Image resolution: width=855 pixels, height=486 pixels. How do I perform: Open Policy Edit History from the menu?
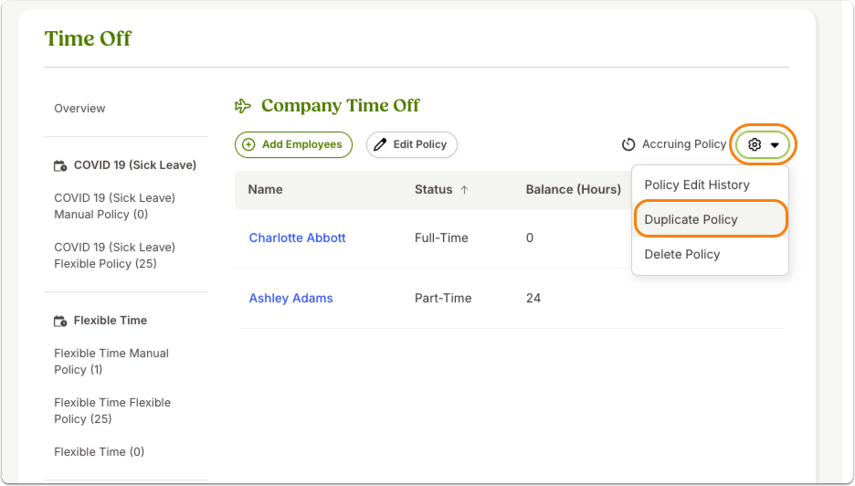(x=697, y=185)
